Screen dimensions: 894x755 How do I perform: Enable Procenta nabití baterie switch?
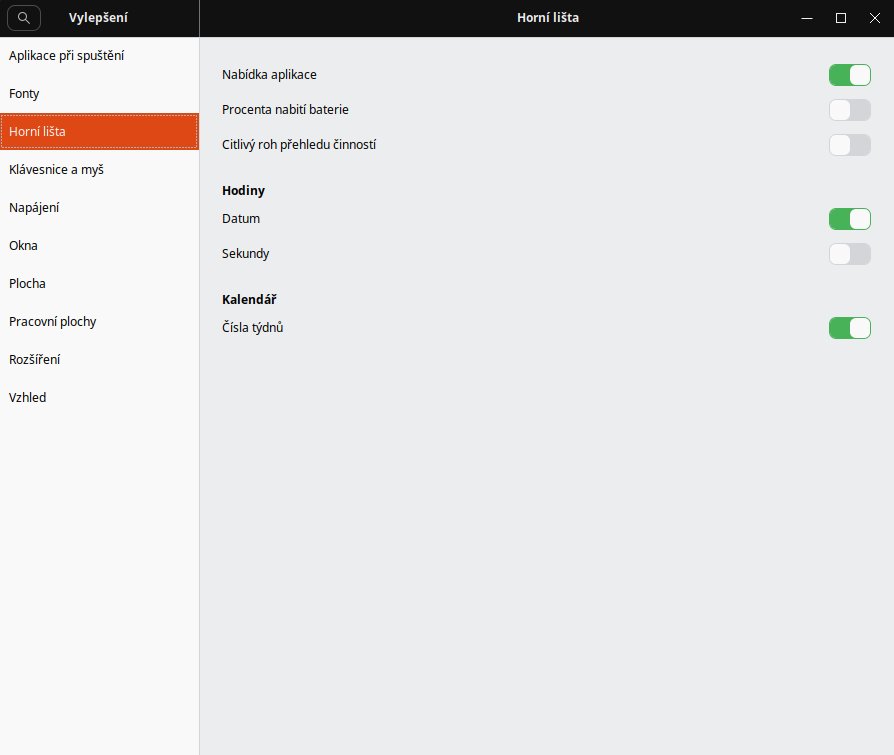pyautogui.click(x=850, y=110)
